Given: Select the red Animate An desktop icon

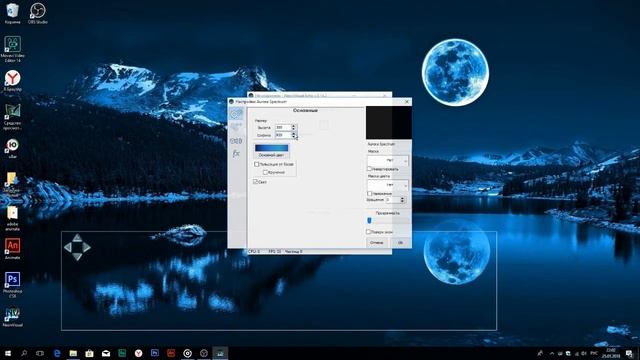Looking at the screenshot, I should (x=12, y=249).
